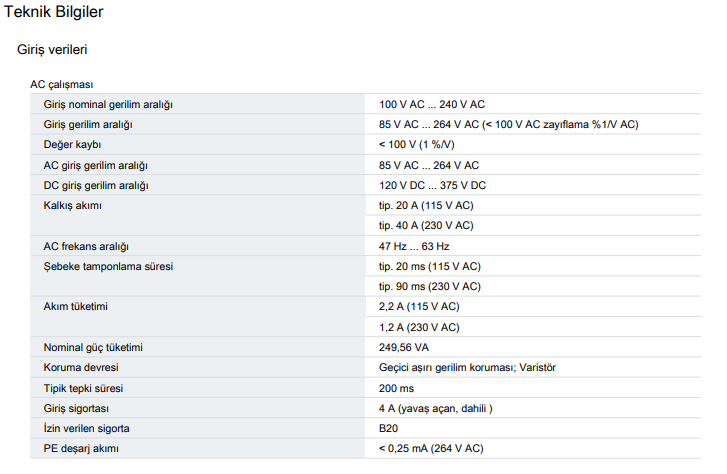
Task: Click the '249,56 VA' power value
Action: [404, 347]
